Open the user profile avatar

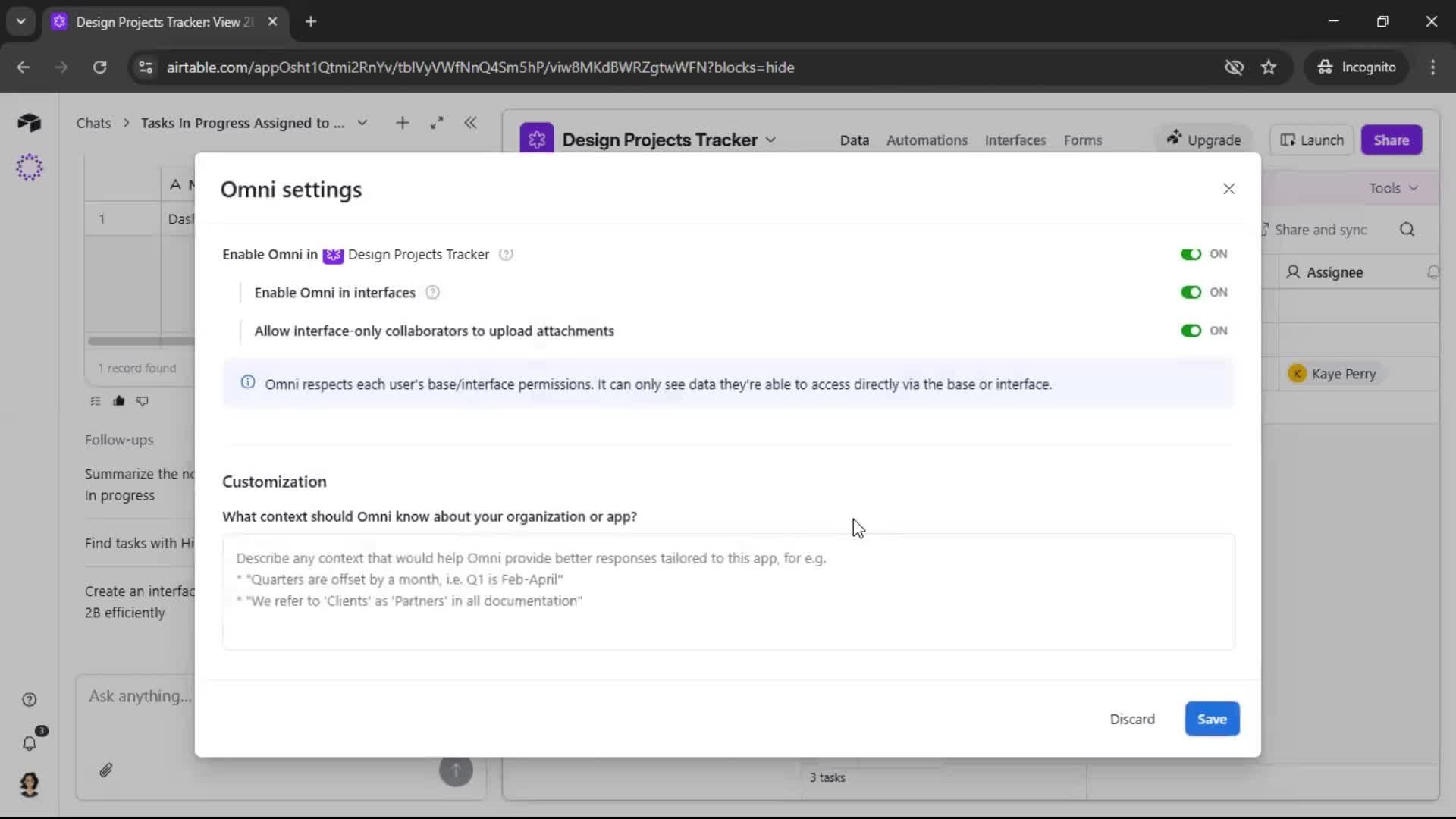point(30,784)
